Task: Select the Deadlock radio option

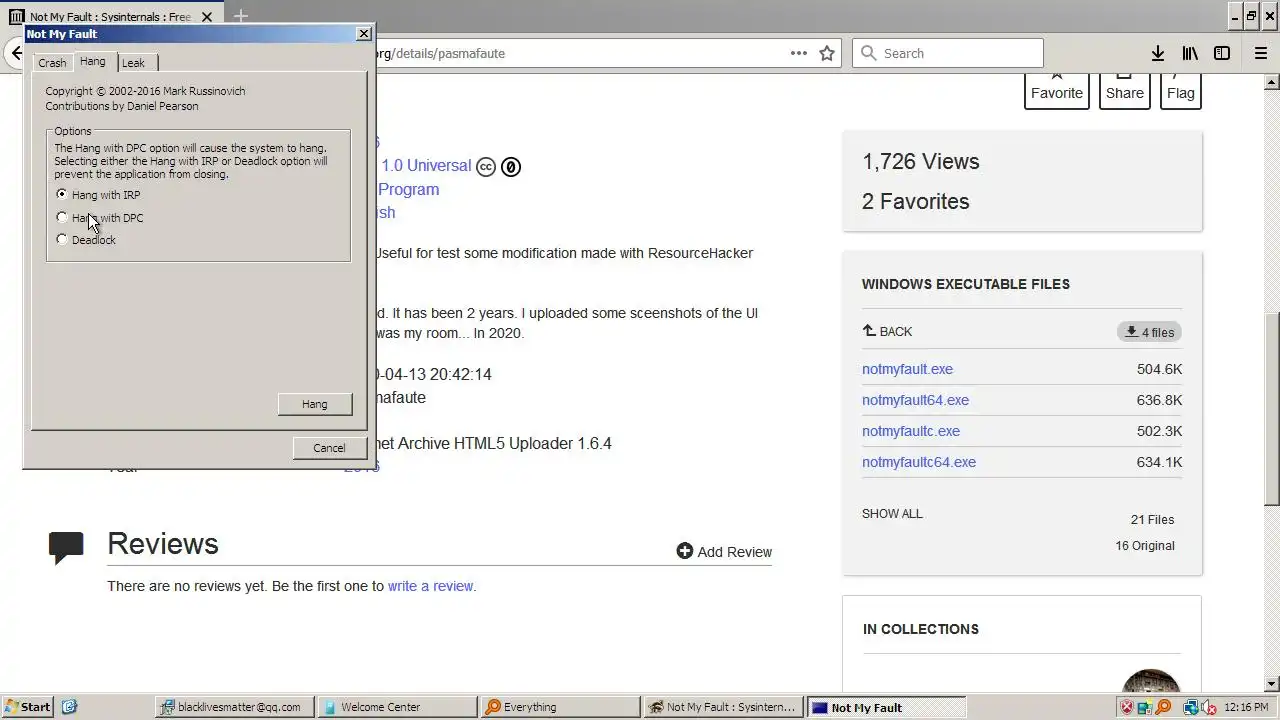Action: tap(86, 240)
